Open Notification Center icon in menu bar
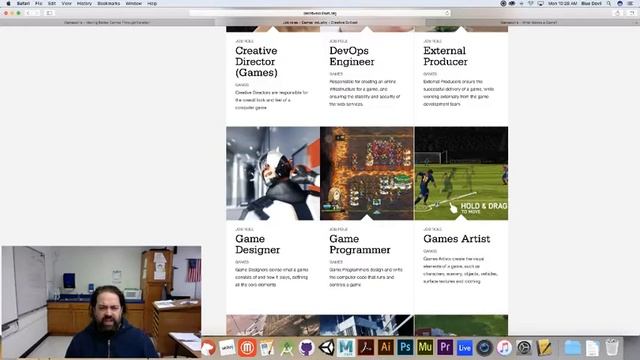640x360 pixels. pos(630,3)
